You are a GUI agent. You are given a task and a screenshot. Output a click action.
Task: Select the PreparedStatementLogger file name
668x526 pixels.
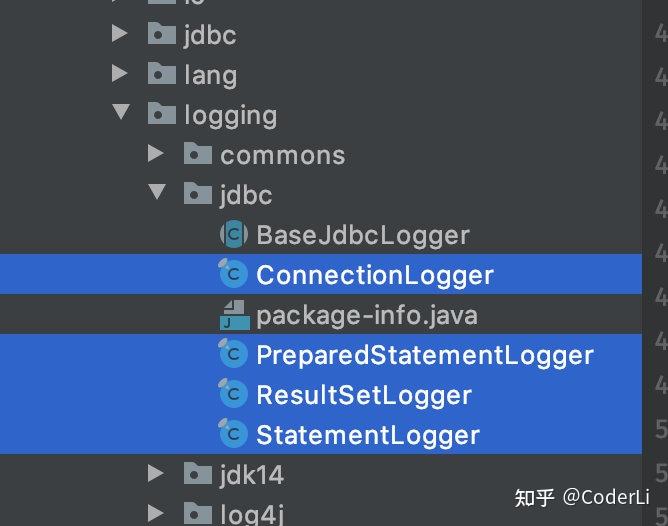pos(425,355)
